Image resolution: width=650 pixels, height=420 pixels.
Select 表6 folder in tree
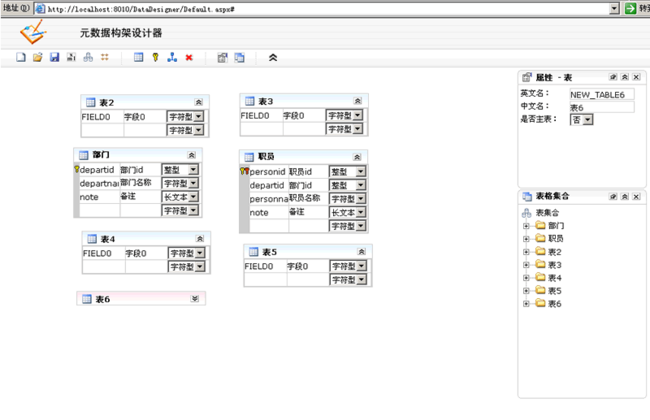(548, 303)
